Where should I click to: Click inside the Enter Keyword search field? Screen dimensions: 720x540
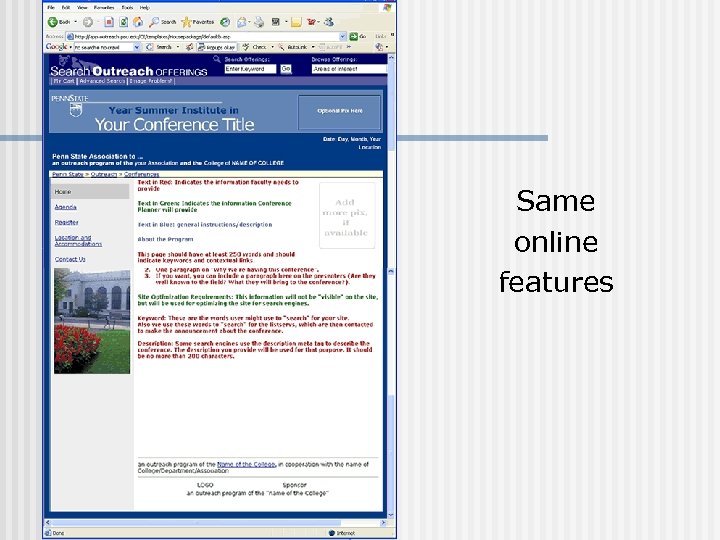click(250, 69)
